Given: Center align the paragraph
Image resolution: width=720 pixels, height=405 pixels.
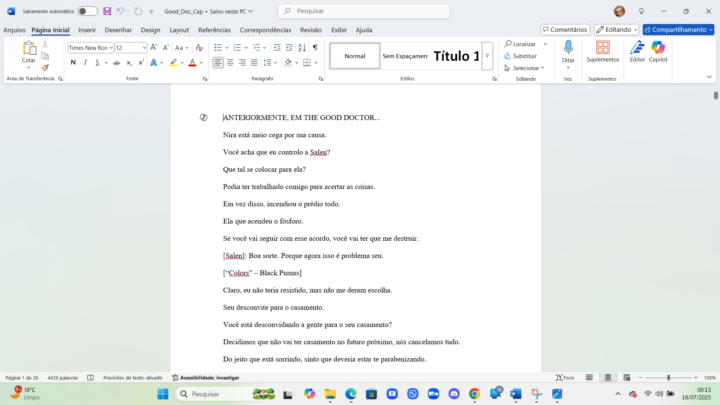Looking at the screenshot, I should [x=230, y=62].
